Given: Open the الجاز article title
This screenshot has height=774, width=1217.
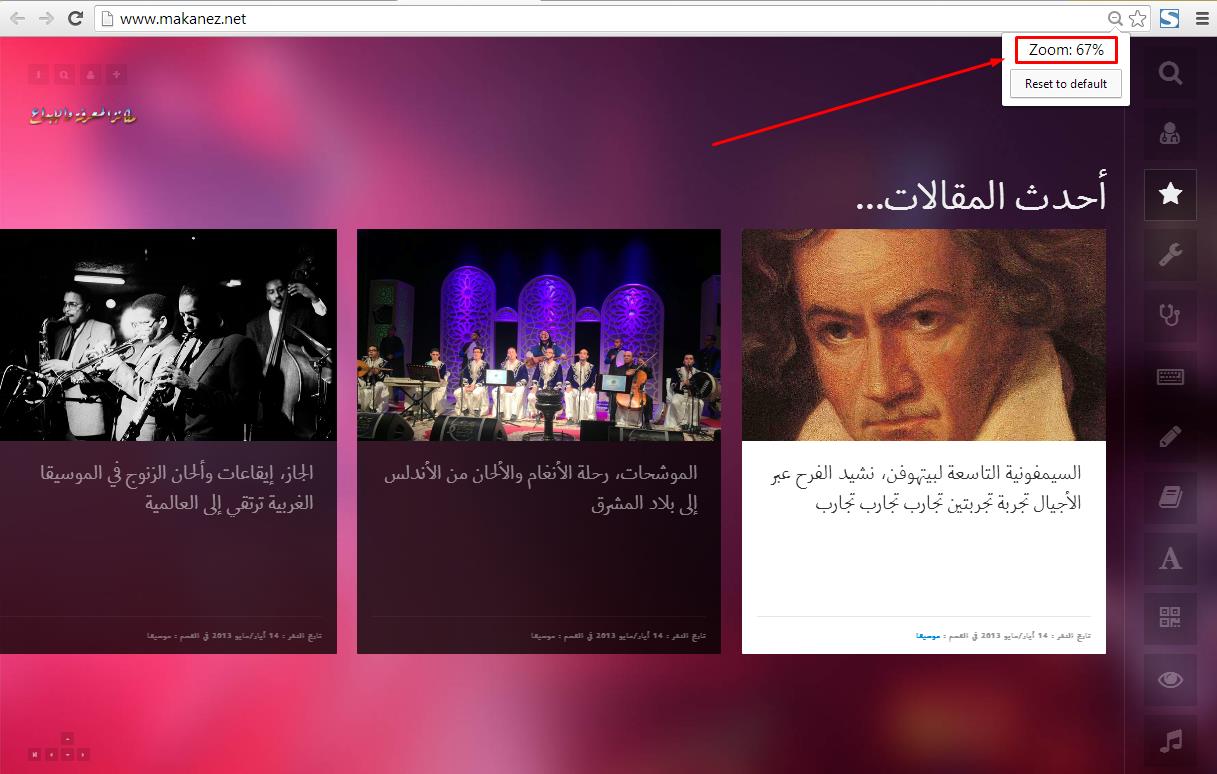Looking at the screenshot, I should [176, 488].
